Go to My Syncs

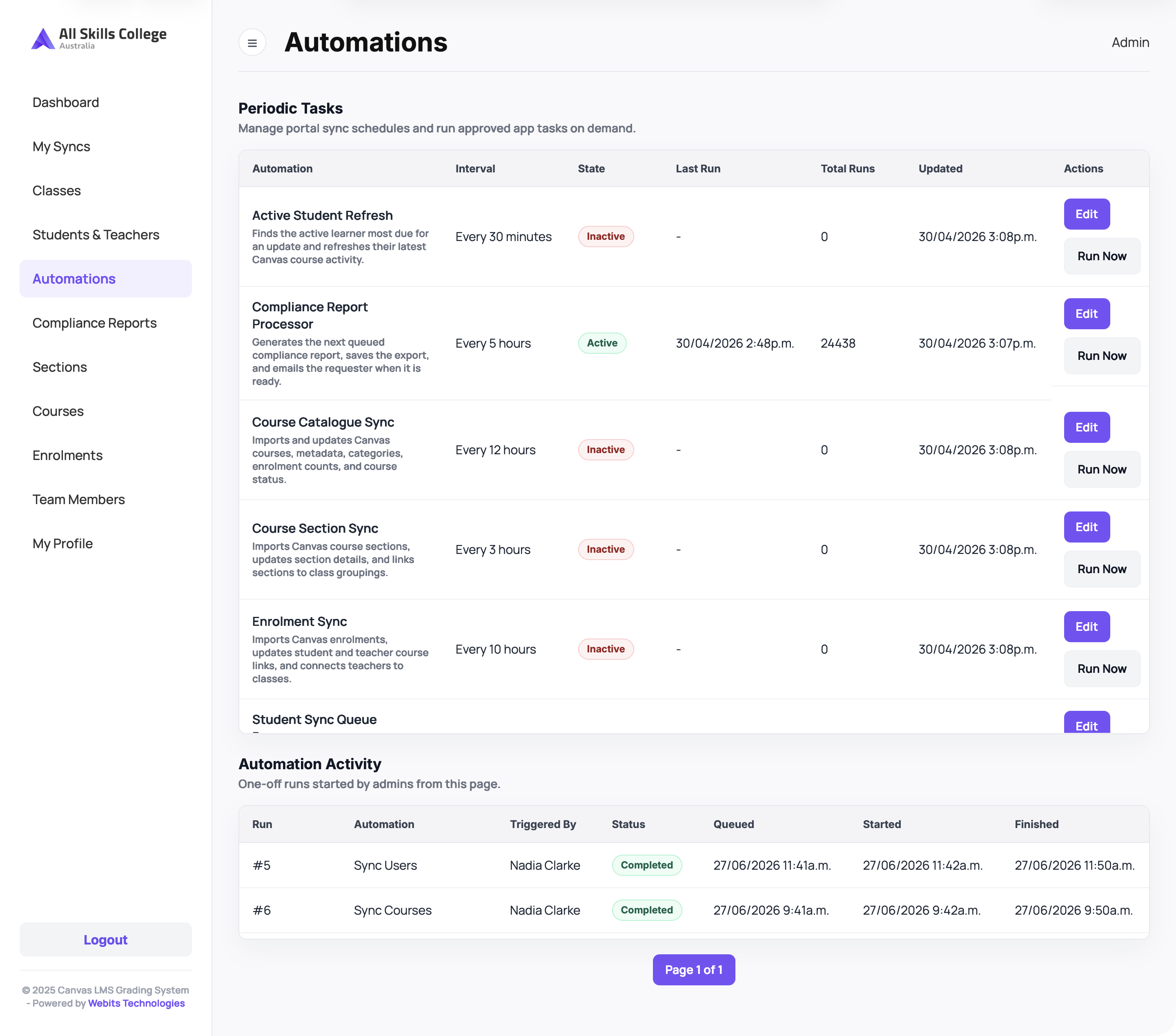click(x=61, y=147)
